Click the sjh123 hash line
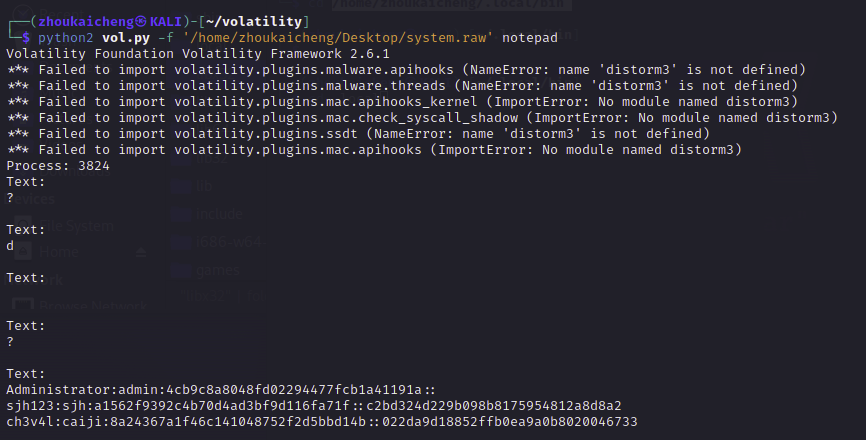Screen dimensions: 866x440 [x=314, y=405]
